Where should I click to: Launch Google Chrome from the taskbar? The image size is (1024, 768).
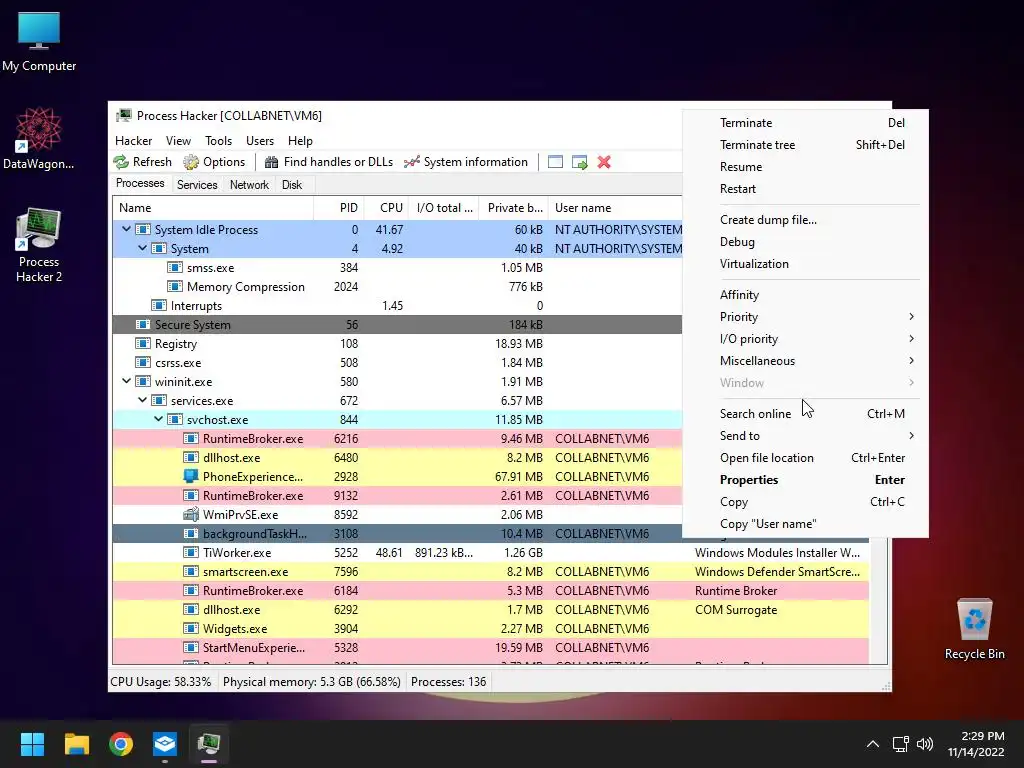[121, 744]
